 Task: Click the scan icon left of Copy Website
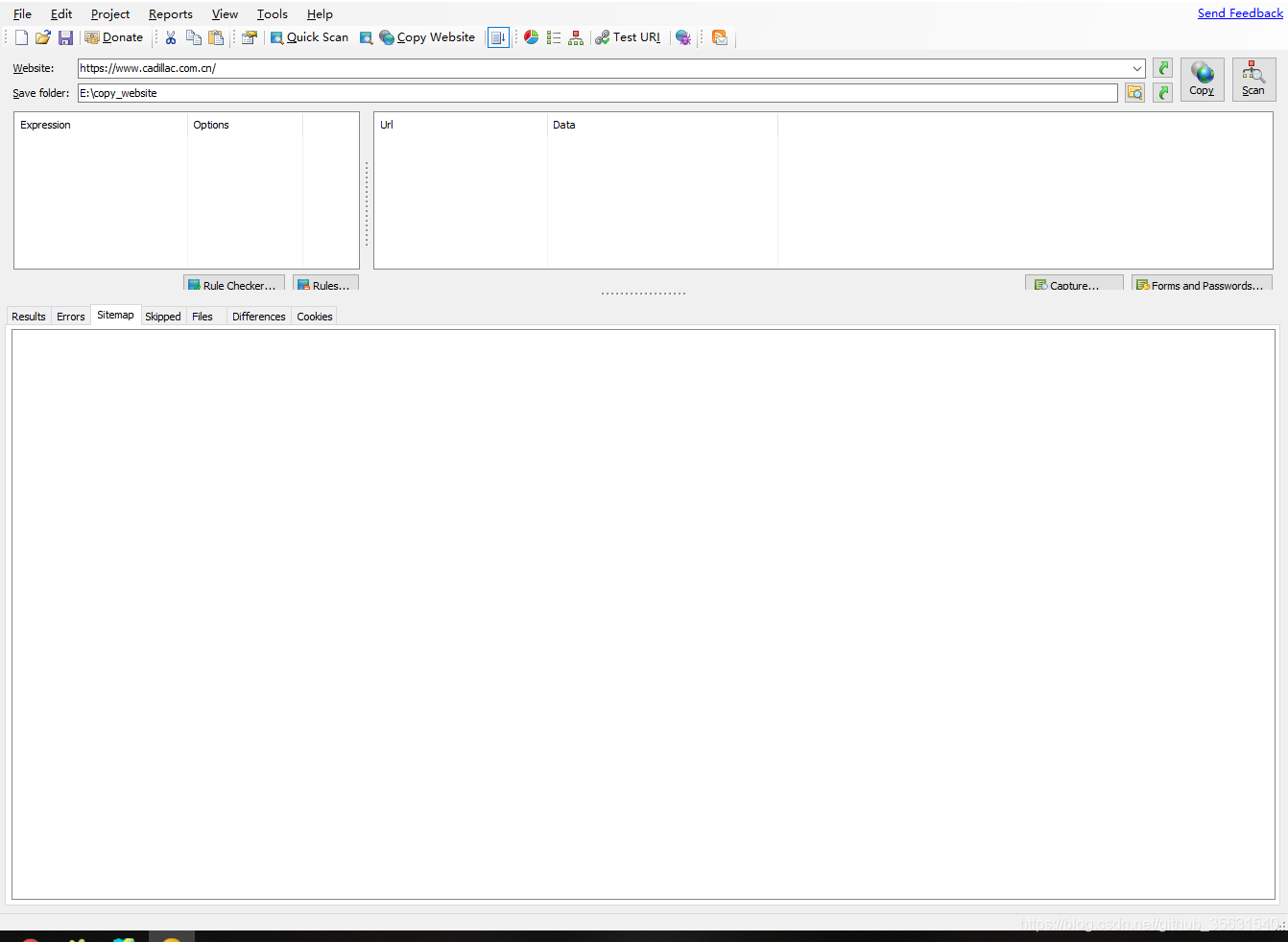[366, 37]
